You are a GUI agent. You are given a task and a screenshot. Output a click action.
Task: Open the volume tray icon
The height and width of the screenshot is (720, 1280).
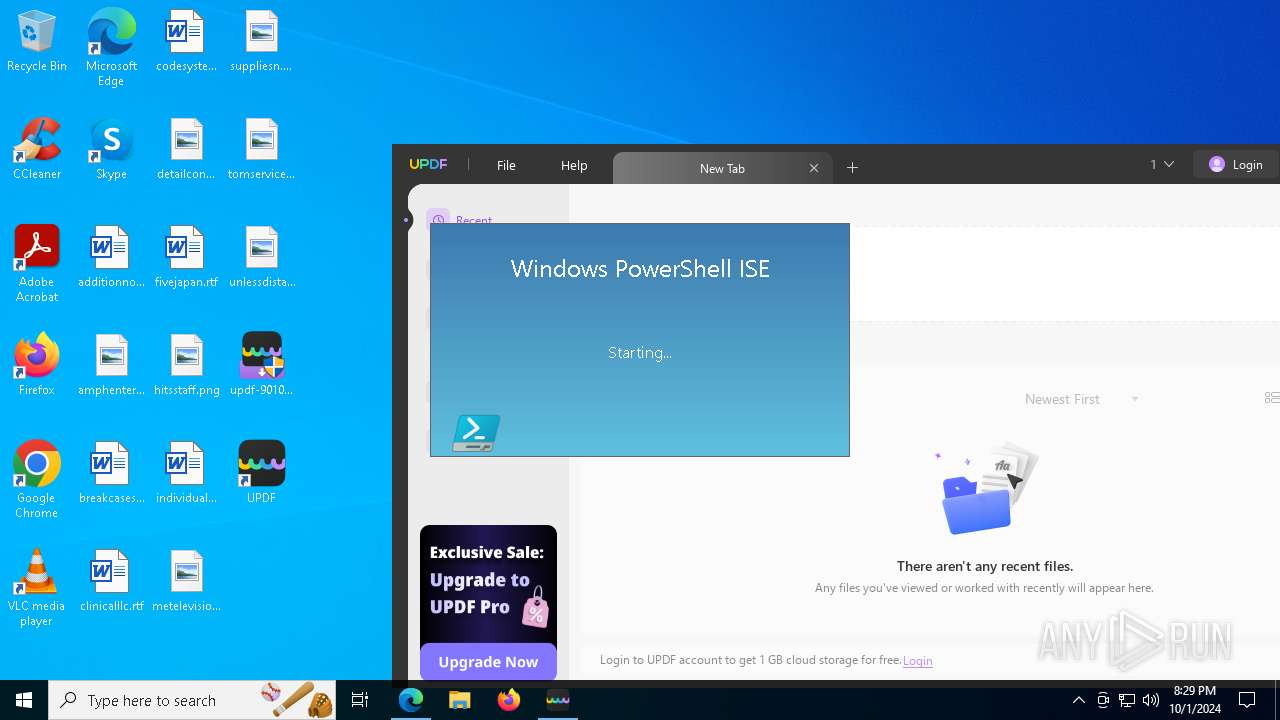point(1151,700)
